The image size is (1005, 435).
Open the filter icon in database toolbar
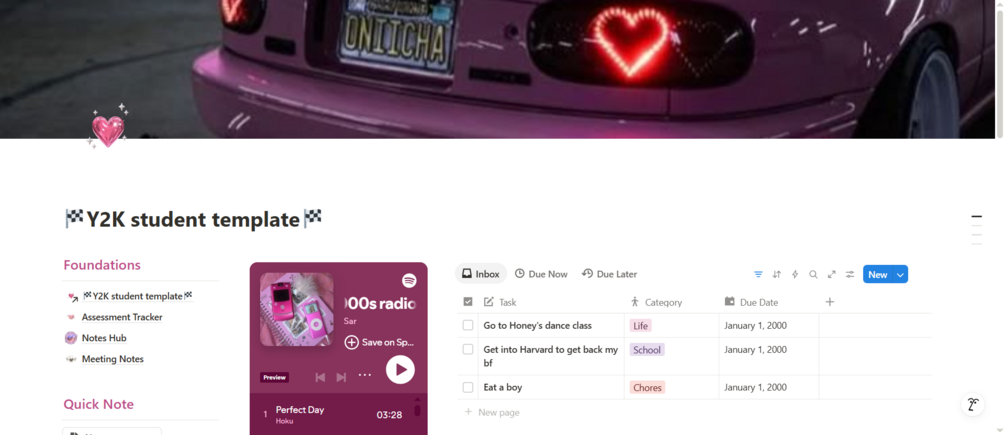758,274
